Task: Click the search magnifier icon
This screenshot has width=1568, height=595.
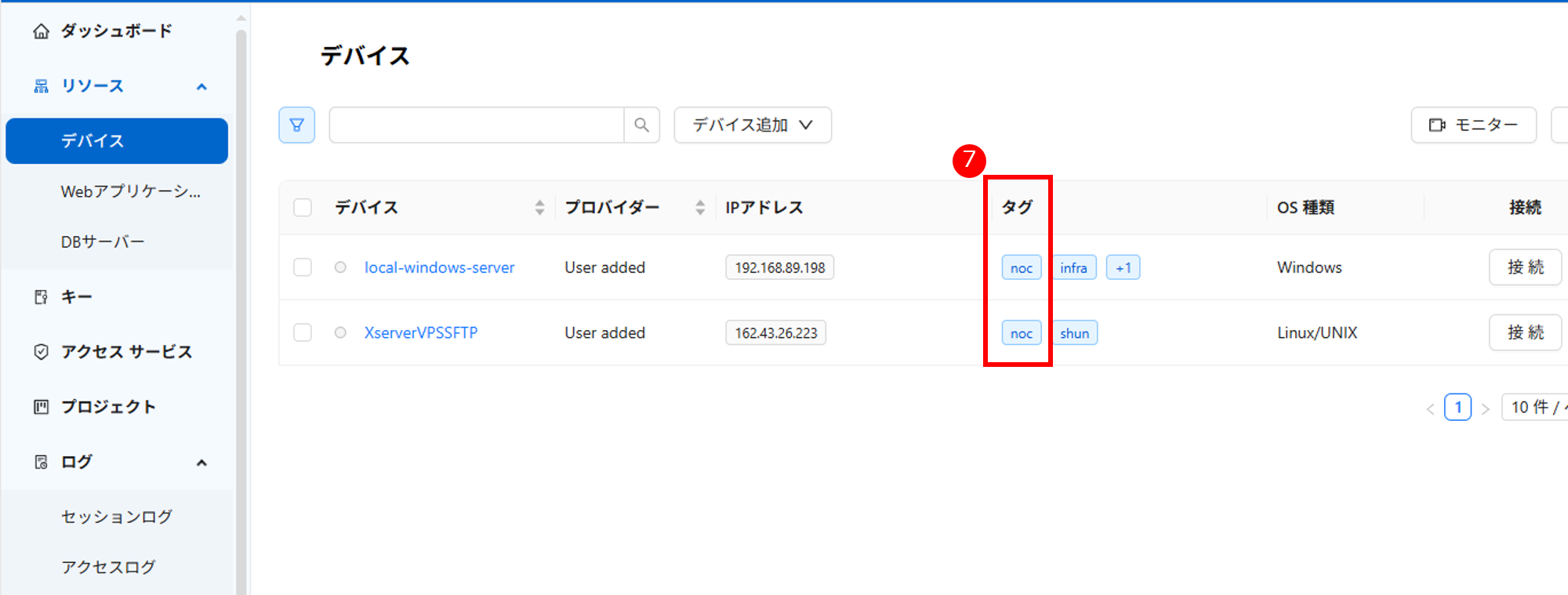Action: tap(641, 125)
